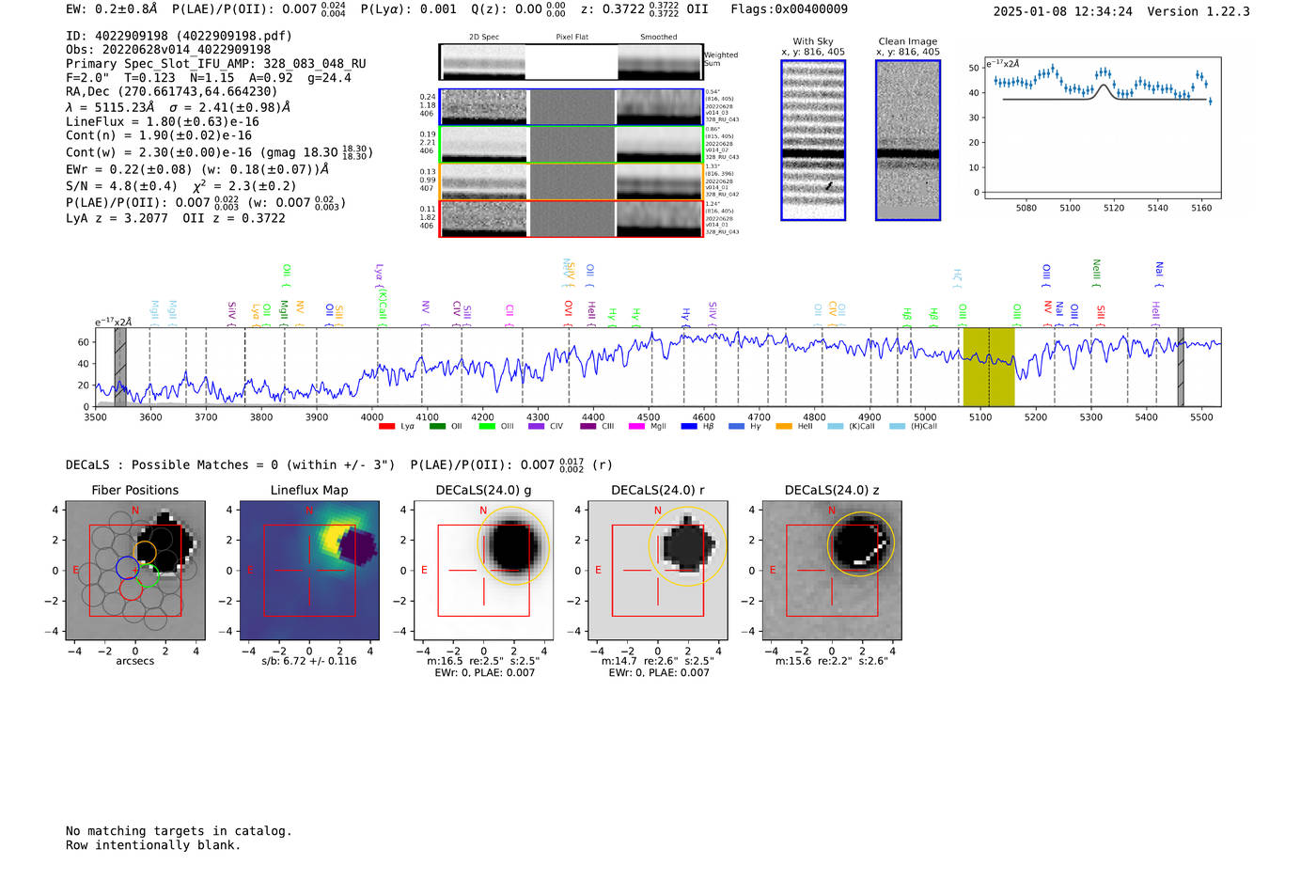Open the Lineflux Map image
1316x896 pixels.
pos(309,570)
